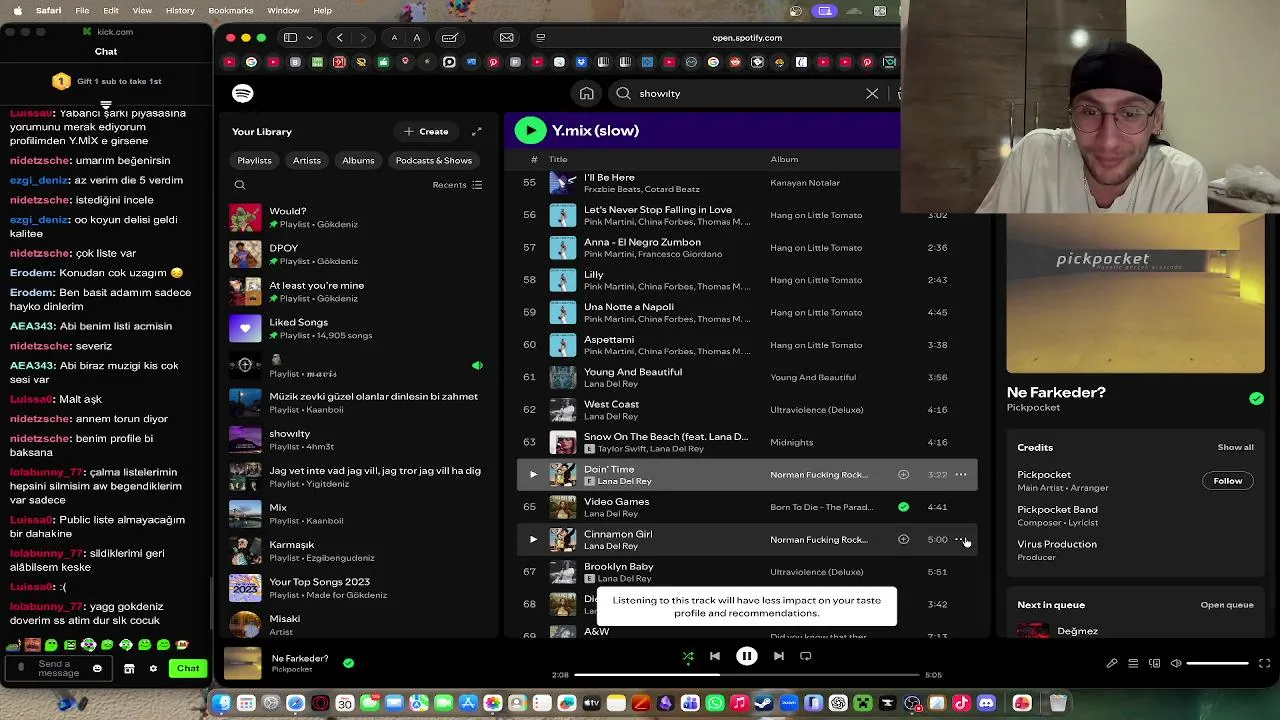Click the Spotify logo icon
This screenshot has width=1280, height=720.
coord(242,93)
